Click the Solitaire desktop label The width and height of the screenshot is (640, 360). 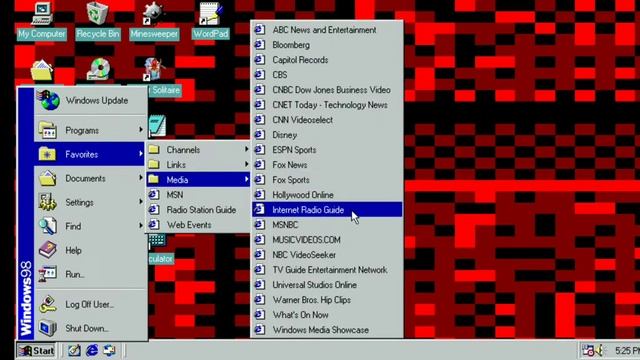(165, 90)
